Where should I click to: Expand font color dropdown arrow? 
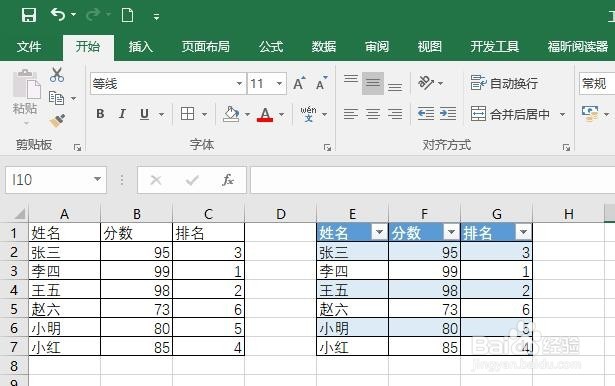(282, 115)
